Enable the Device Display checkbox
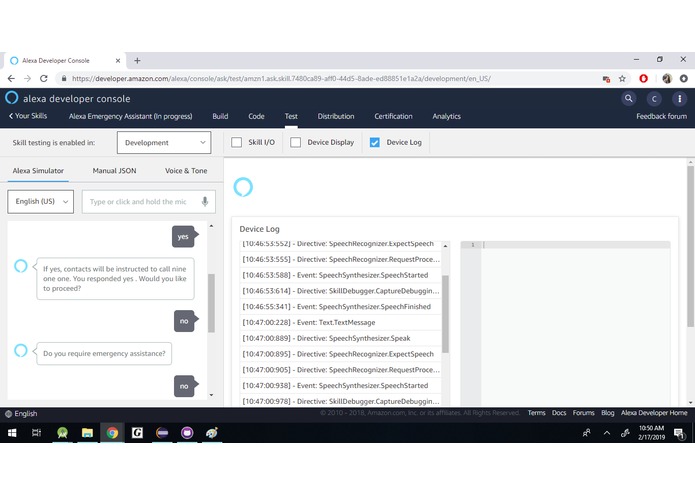 [x=296, y=142]
